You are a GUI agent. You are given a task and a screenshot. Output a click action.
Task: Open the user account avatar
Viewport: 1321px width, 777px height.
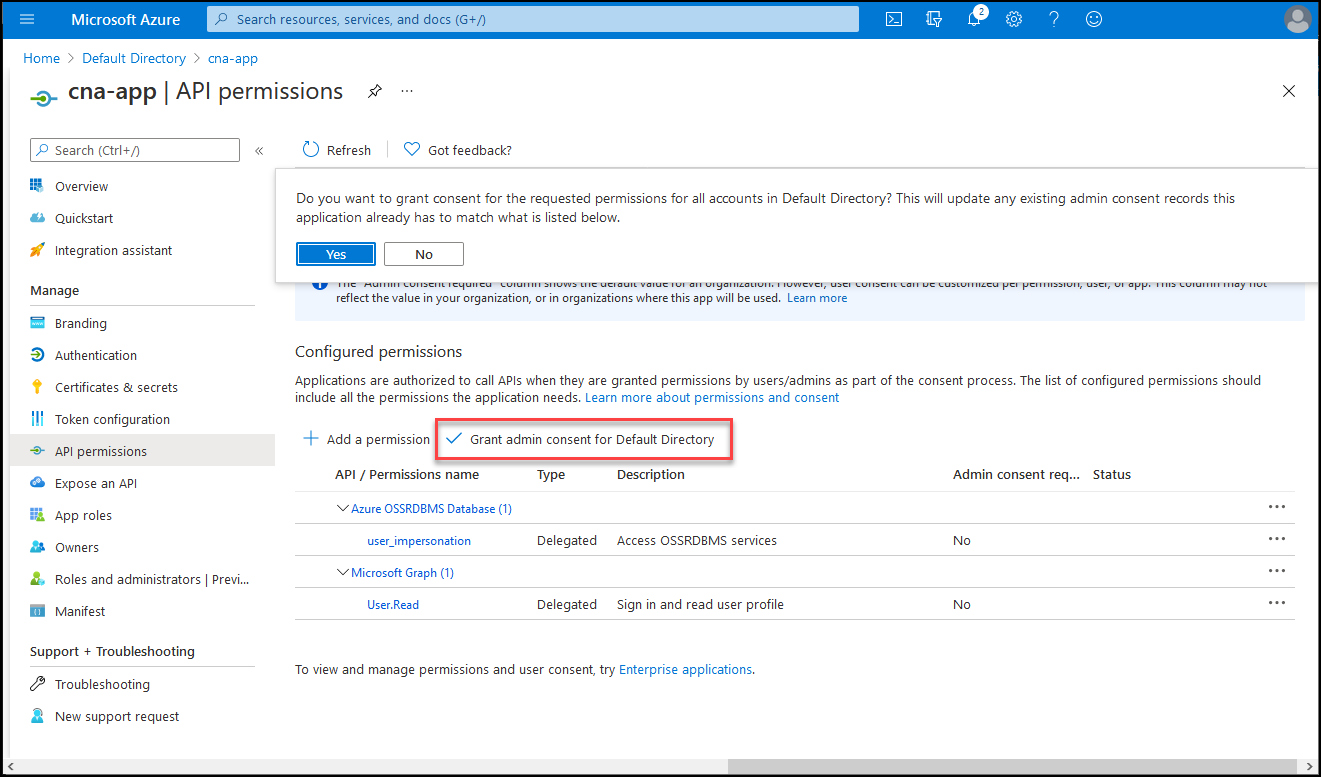[x=1297, y=19]
